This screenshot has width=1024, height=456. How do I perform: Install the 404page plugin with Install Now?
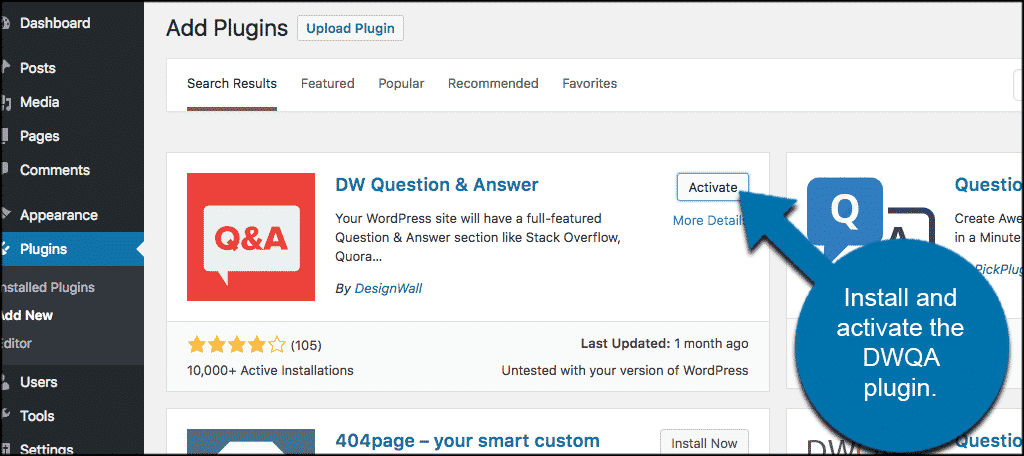pos(704,442)
